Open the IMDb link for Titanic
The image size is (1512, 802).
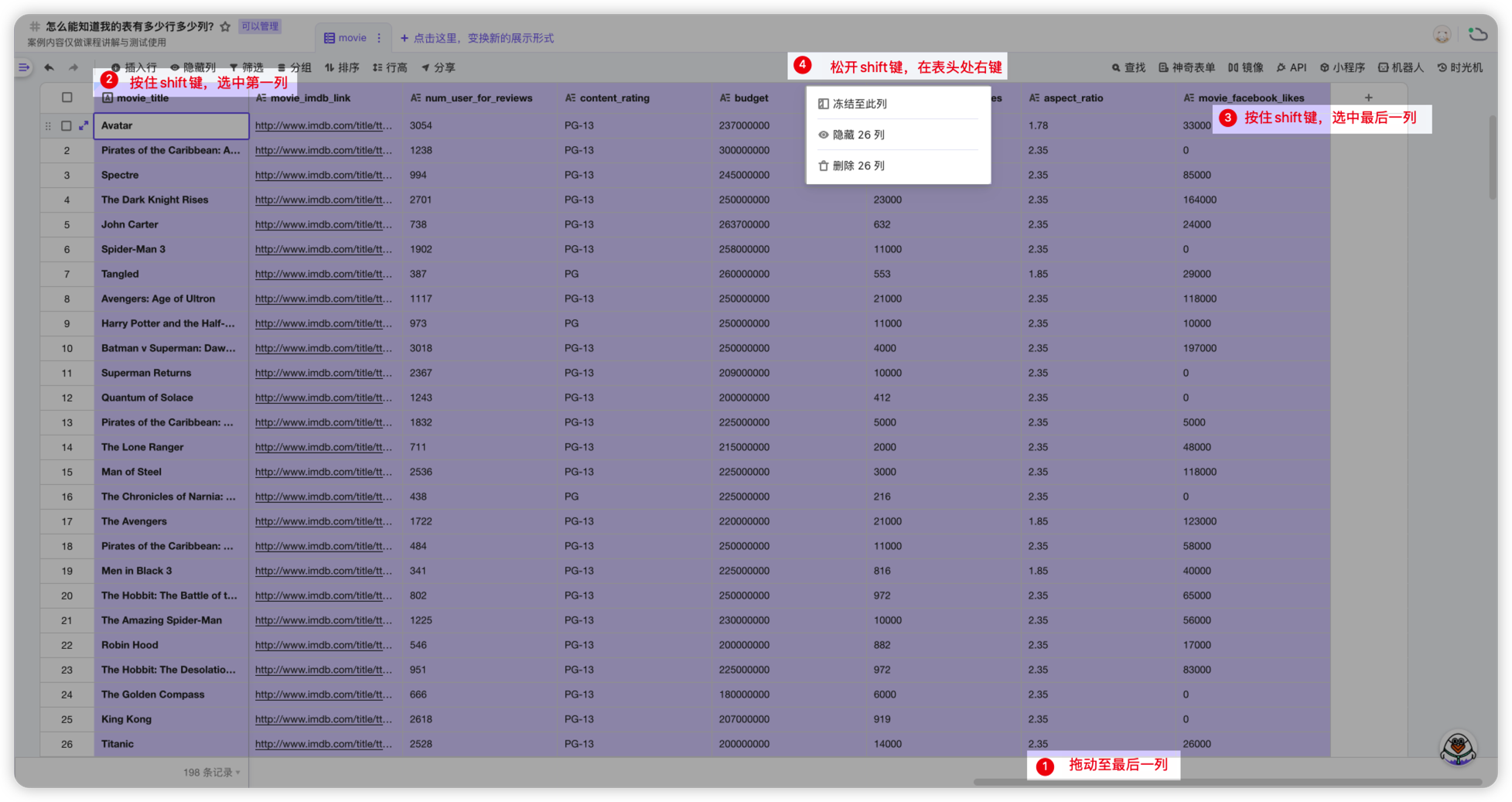[x=323, y=744]
